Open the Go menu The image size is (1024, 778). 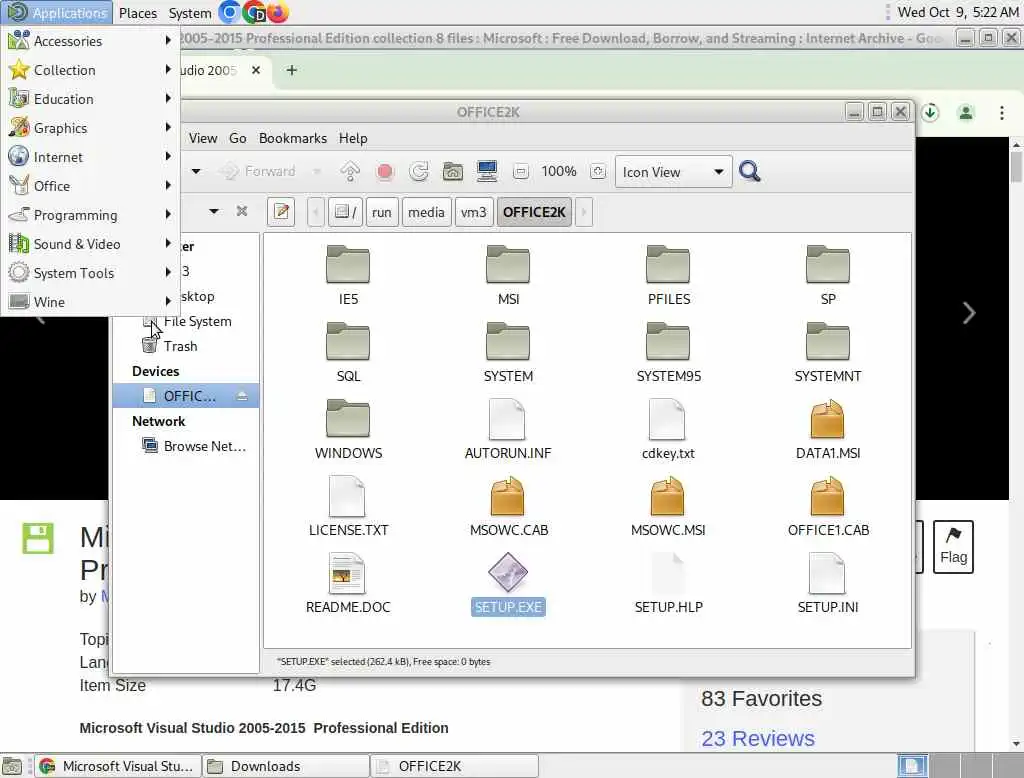click(x=238, y=138)
